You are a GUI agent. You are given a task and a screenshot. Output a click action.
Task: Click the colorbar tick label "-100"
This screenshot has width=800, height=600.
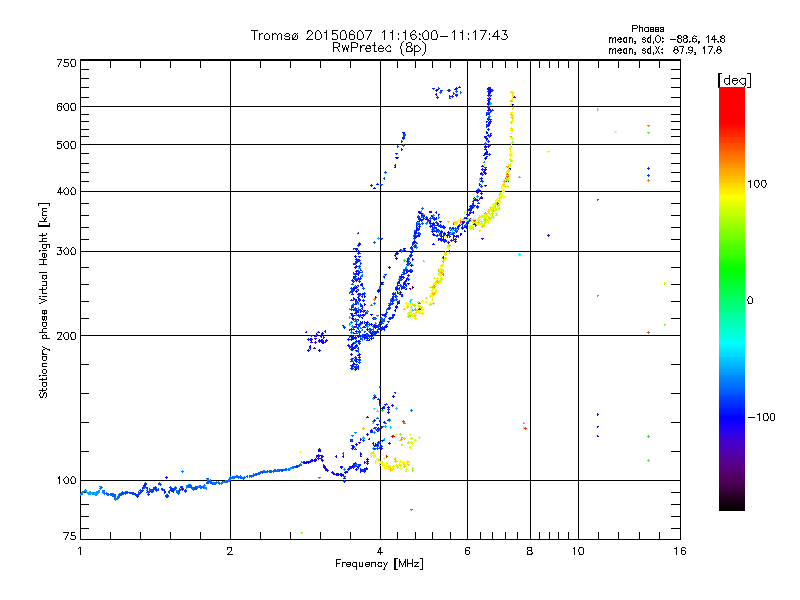click(761, 417)
